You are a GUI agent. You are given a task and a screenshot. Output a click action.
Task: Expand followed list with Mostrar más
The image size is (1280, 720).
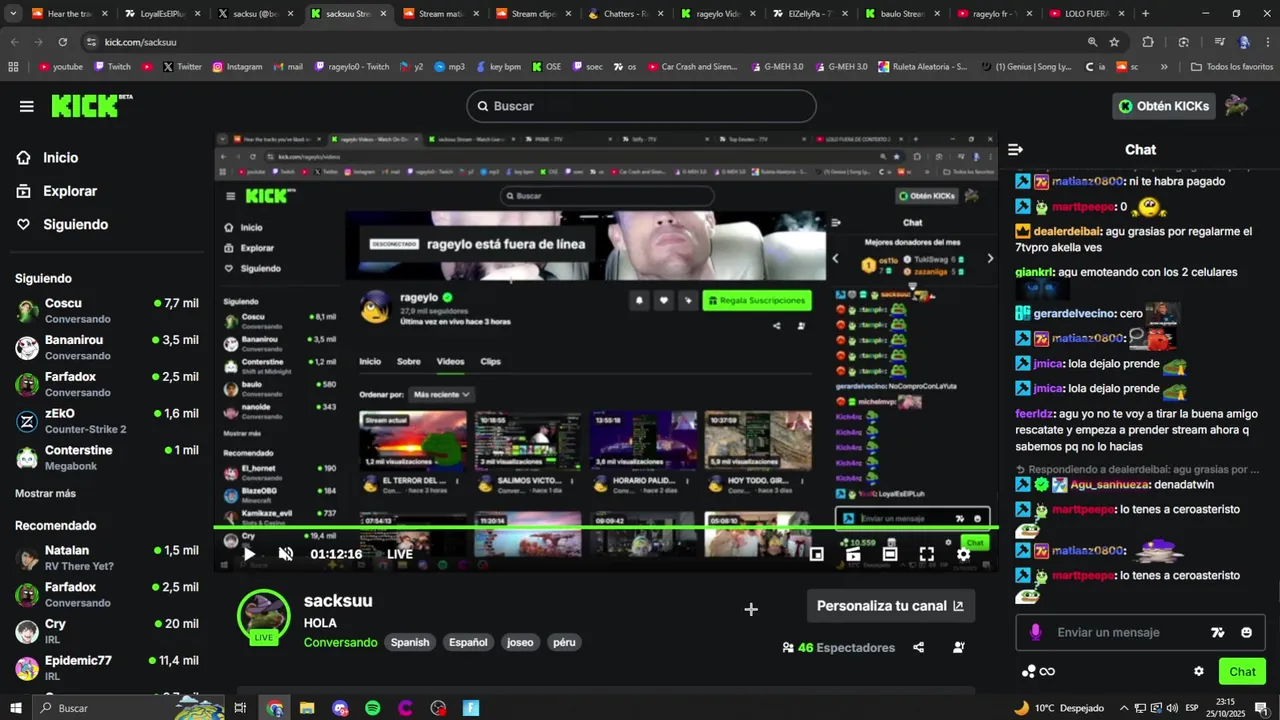coord(45,493)
